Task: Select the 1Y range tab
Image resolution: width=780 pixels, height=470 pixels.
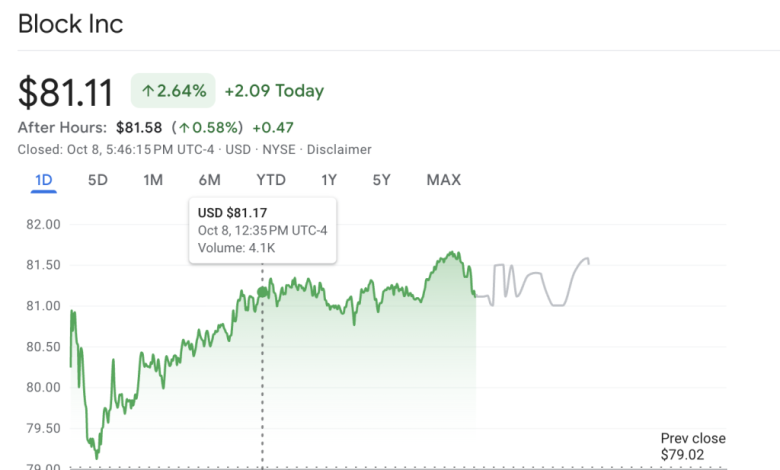Action: coord(329,180)
